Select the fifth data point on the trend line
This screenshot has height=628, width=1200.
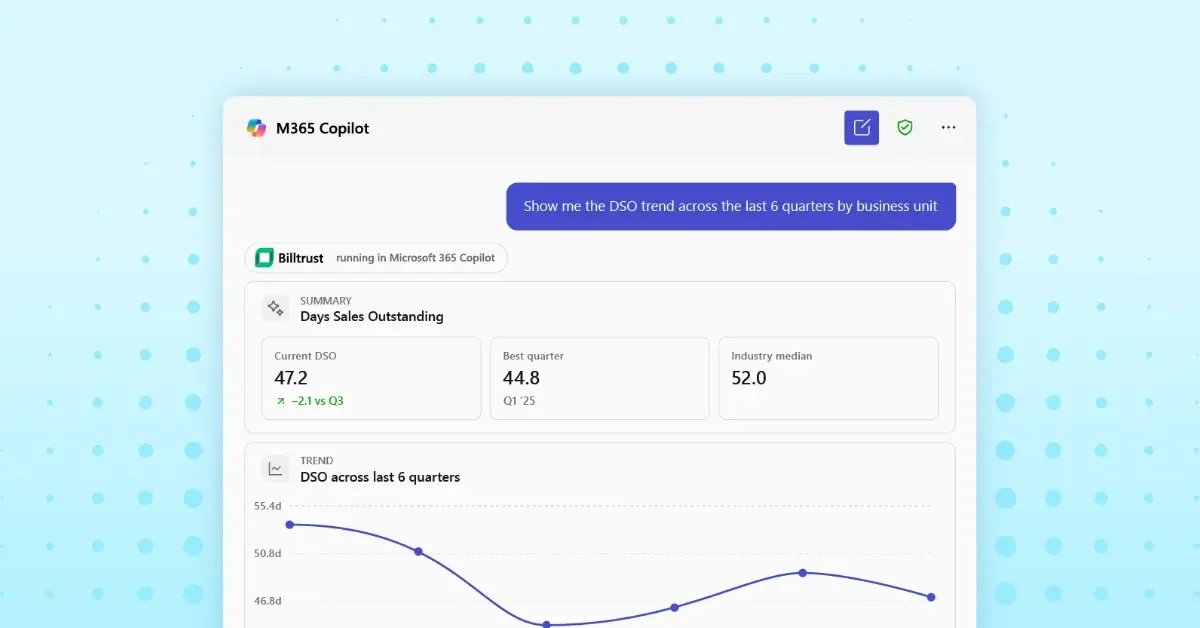point(803,572)
